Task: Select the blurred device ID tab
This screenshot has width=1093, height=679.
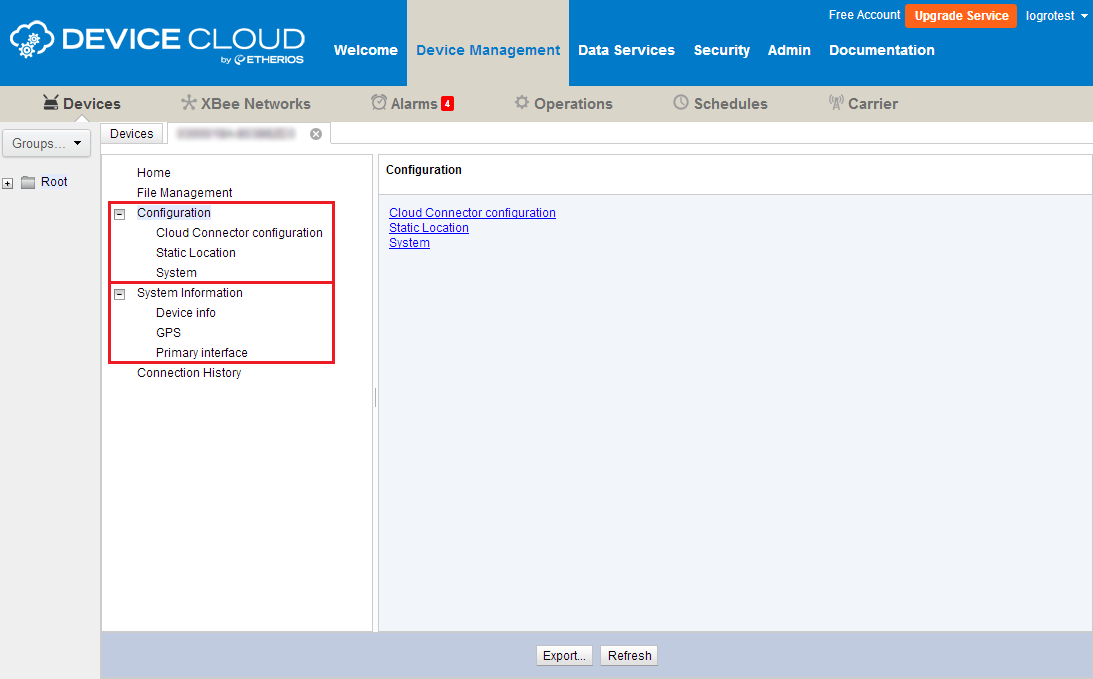Action: click(236, 133)
